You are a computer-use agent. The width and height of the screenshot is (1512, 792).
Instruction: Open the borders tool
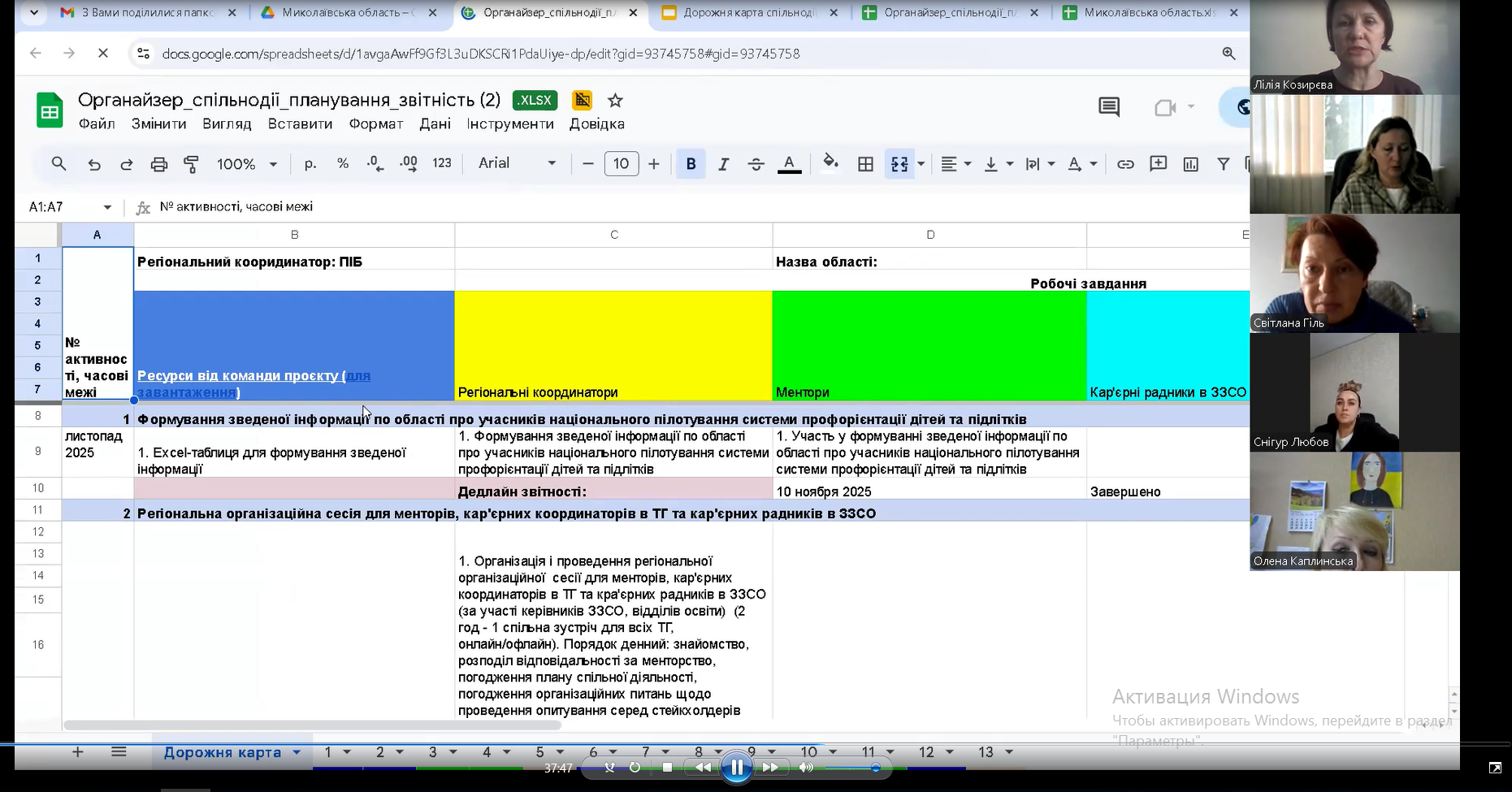coord(865,164)
